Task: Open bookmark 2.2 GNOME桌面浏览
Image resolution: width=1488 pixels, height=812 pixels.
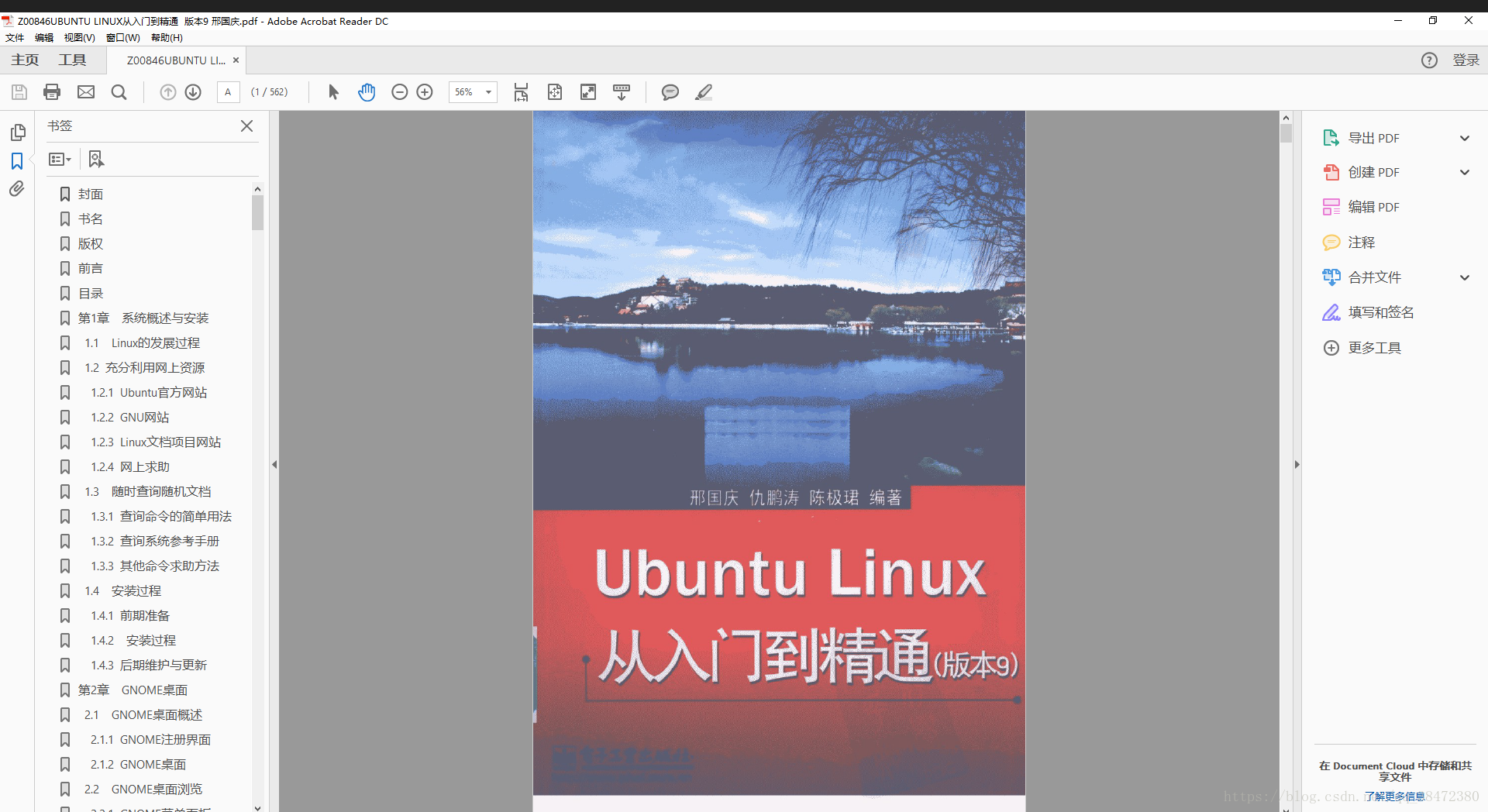Action: click(143, 790)
